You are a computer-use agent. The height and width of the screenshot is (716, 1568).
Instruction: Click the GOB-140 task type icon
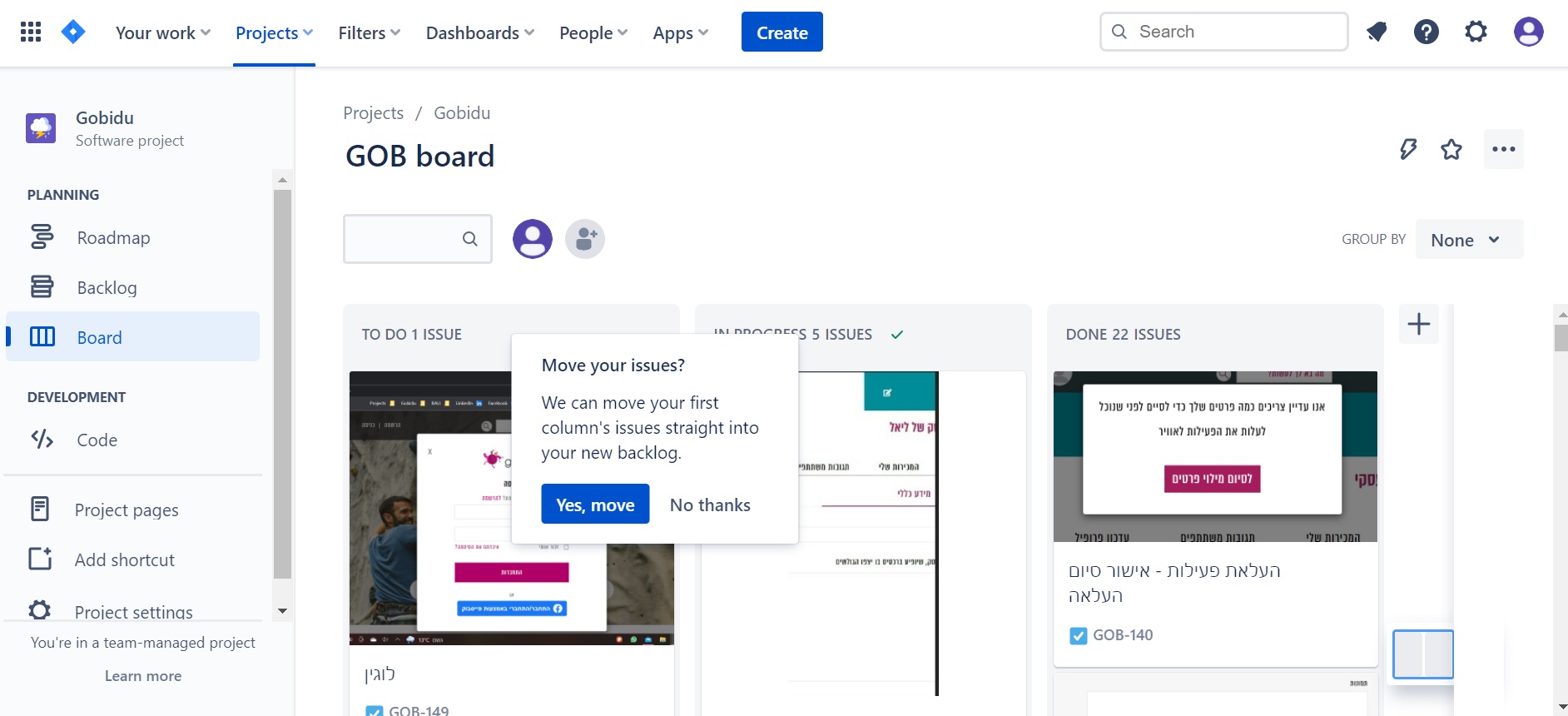click(1079, 636)
